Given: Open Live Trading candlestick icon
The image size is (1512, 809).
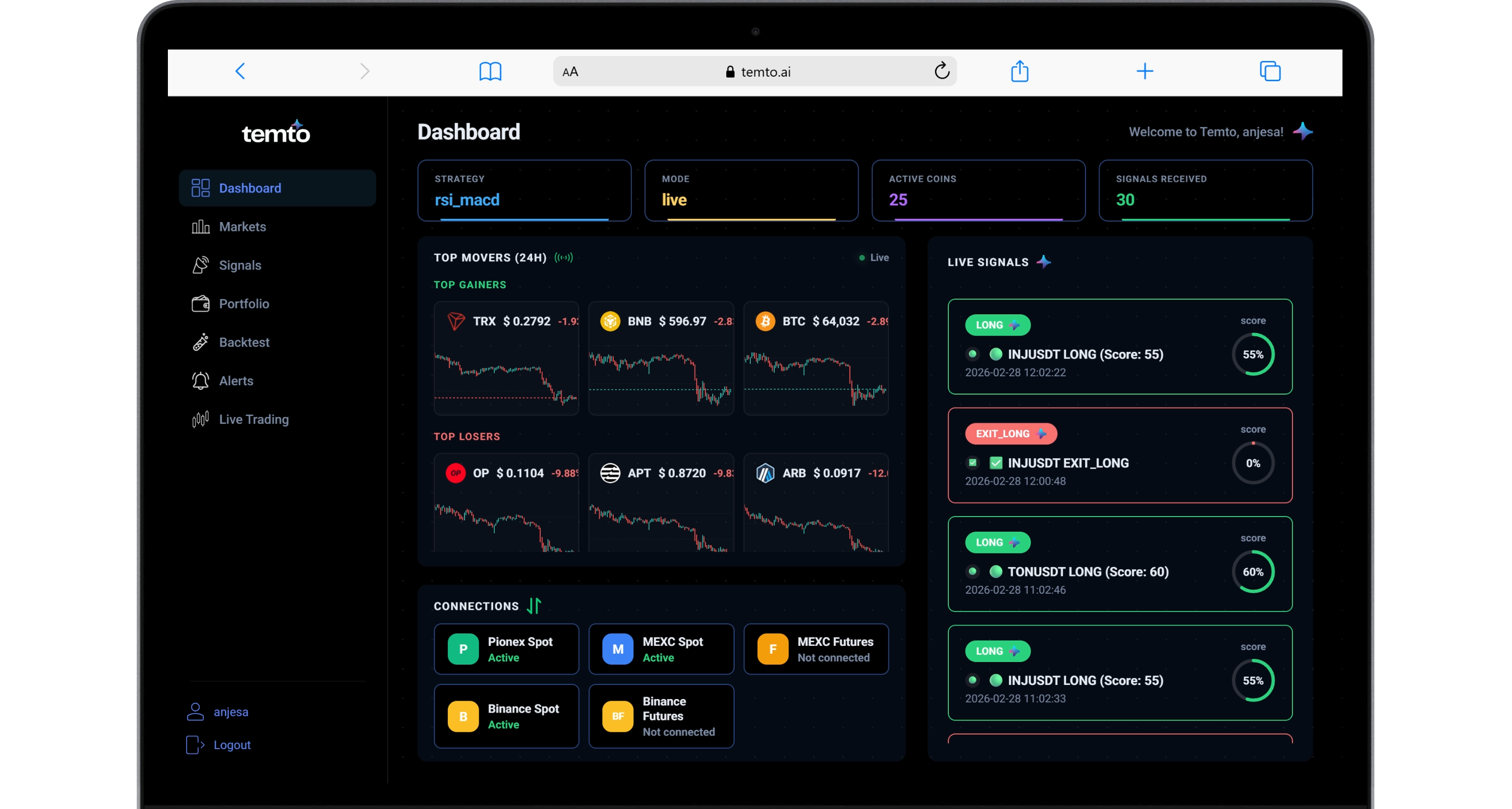Looking at the screenshot, I should pyautogui.click(x=200, y=420).
